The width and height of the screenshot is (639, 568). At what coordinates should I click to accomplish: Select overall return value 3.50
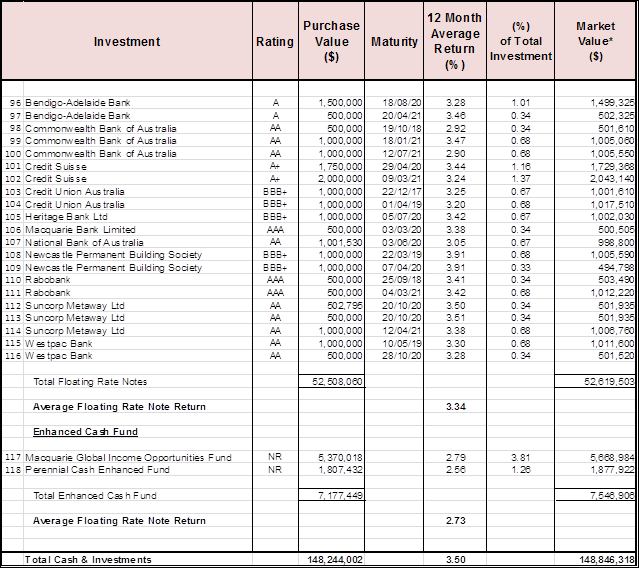[x=456, y=560]
